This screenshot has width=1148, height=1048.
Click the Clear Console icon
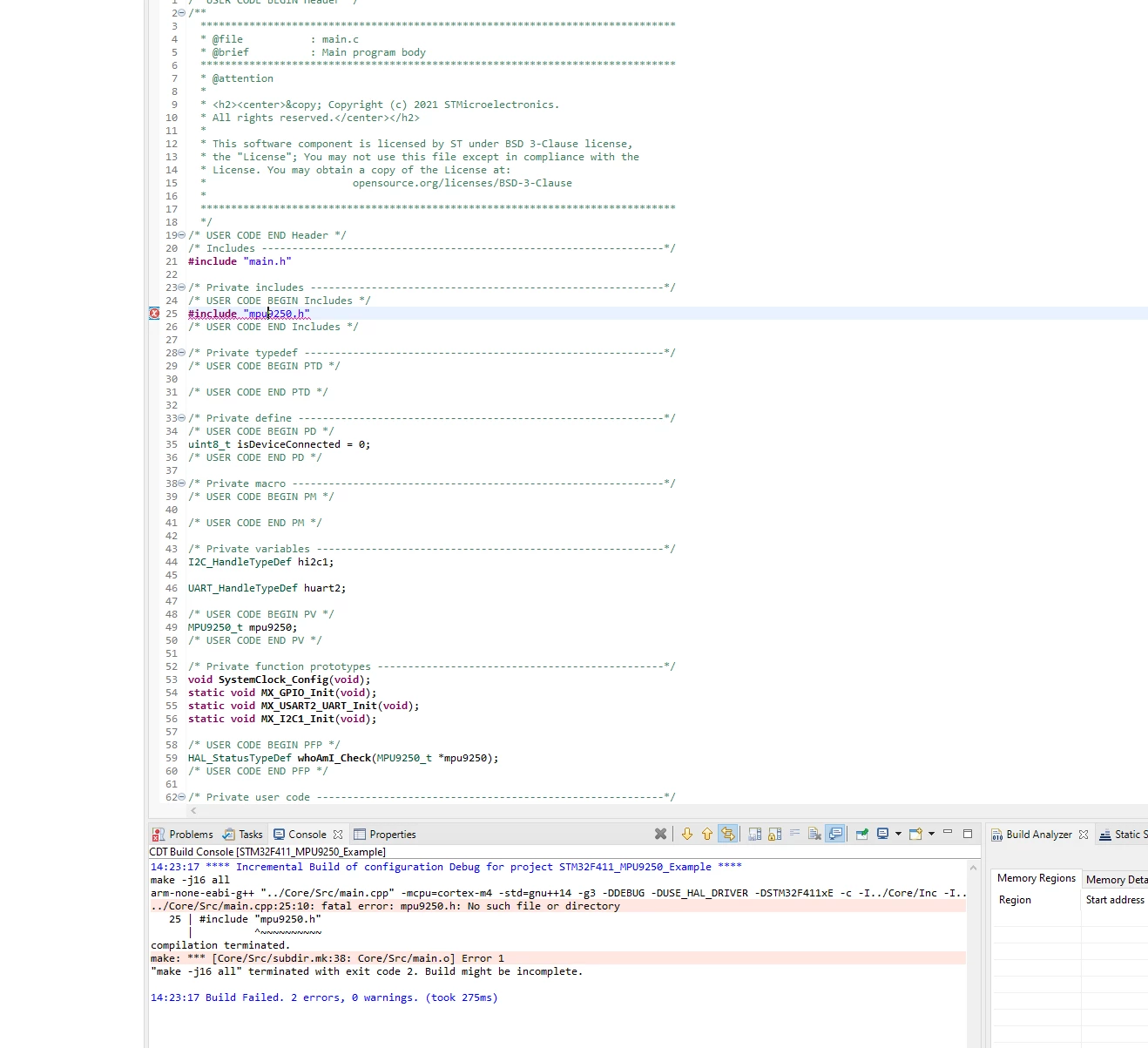coord(814,834)
